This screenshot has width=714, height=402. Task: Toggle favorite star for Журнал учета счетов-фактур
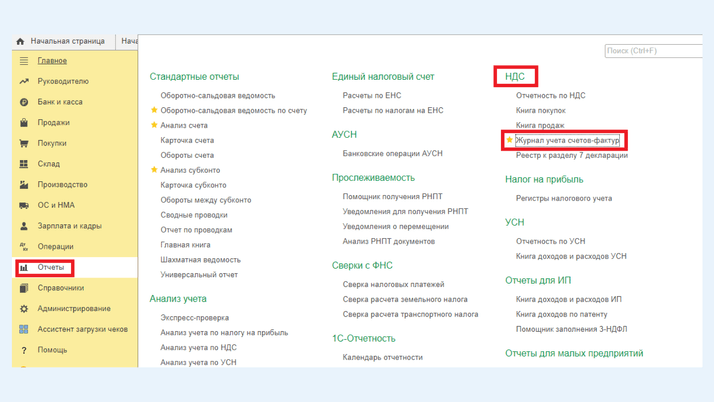(x=510, y=140)
